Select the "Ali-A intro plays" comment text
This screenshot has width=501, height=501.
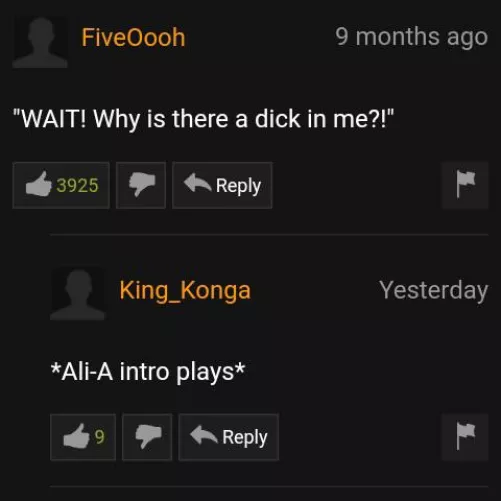pyautogui.click(x=148, y=372)
